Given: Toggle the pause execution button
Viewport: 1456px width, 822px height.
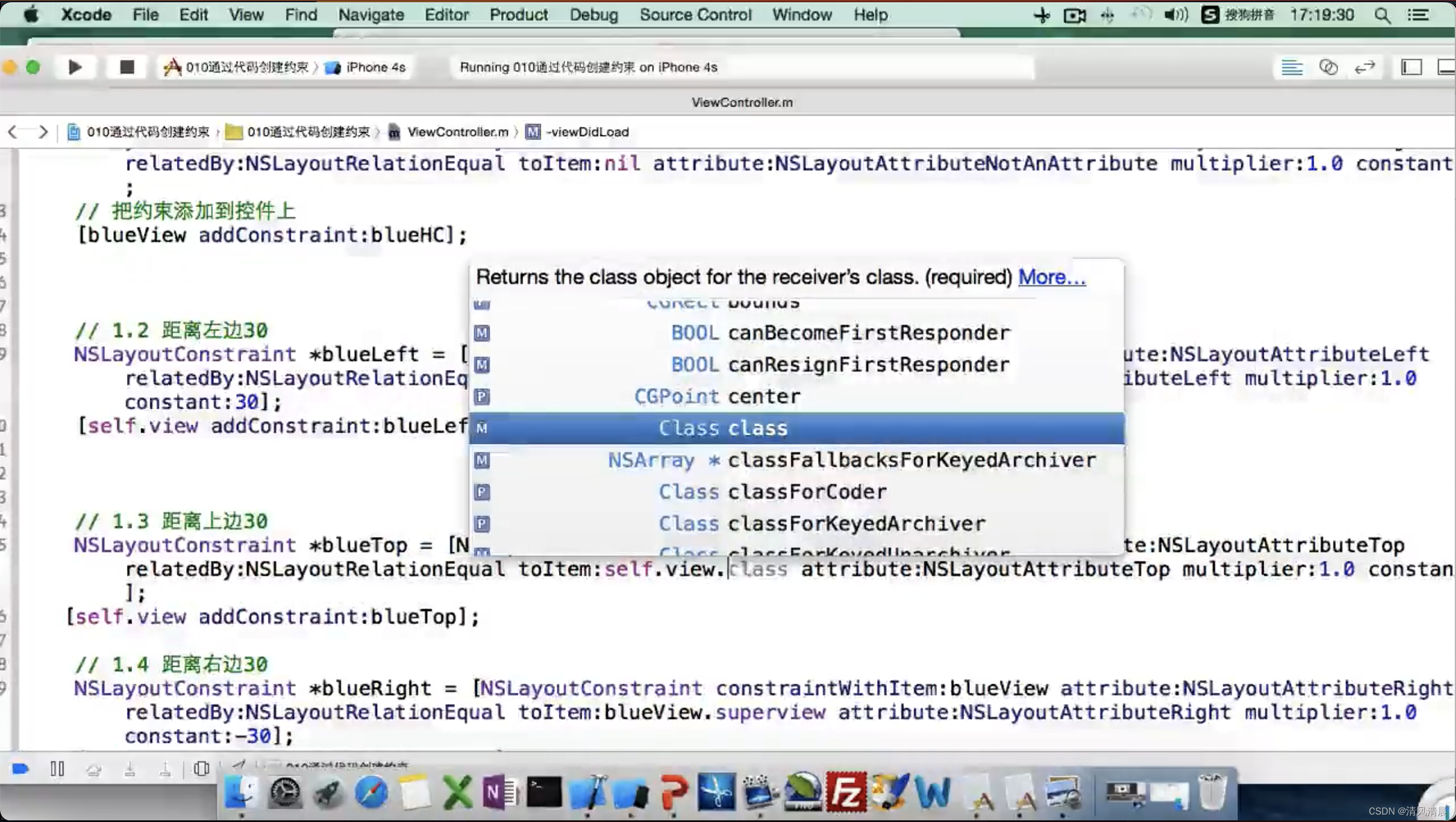Looking at the screenshot, I should pyautogui.click(x=57, y=768).
